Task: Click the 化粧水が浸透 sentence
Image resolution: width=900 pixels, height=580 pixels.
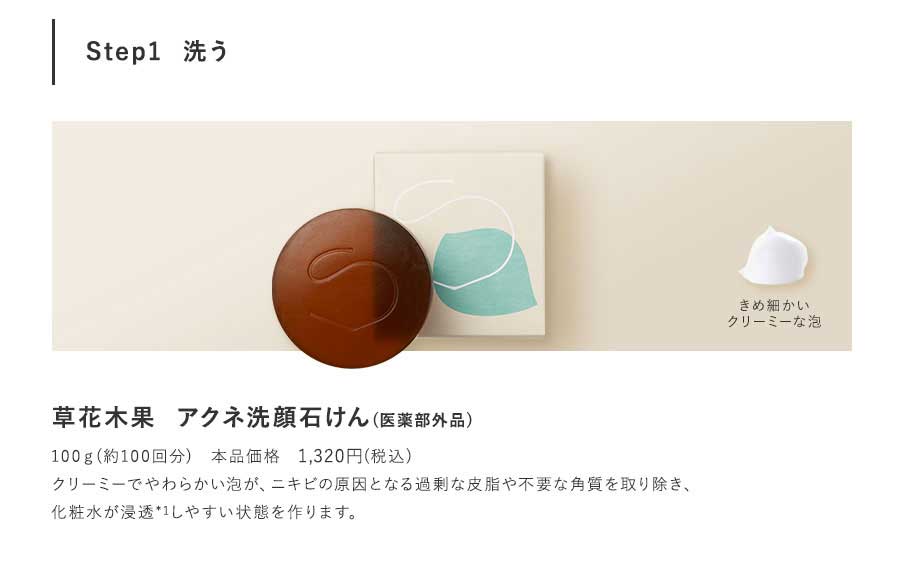Action: tap(204, 511)
